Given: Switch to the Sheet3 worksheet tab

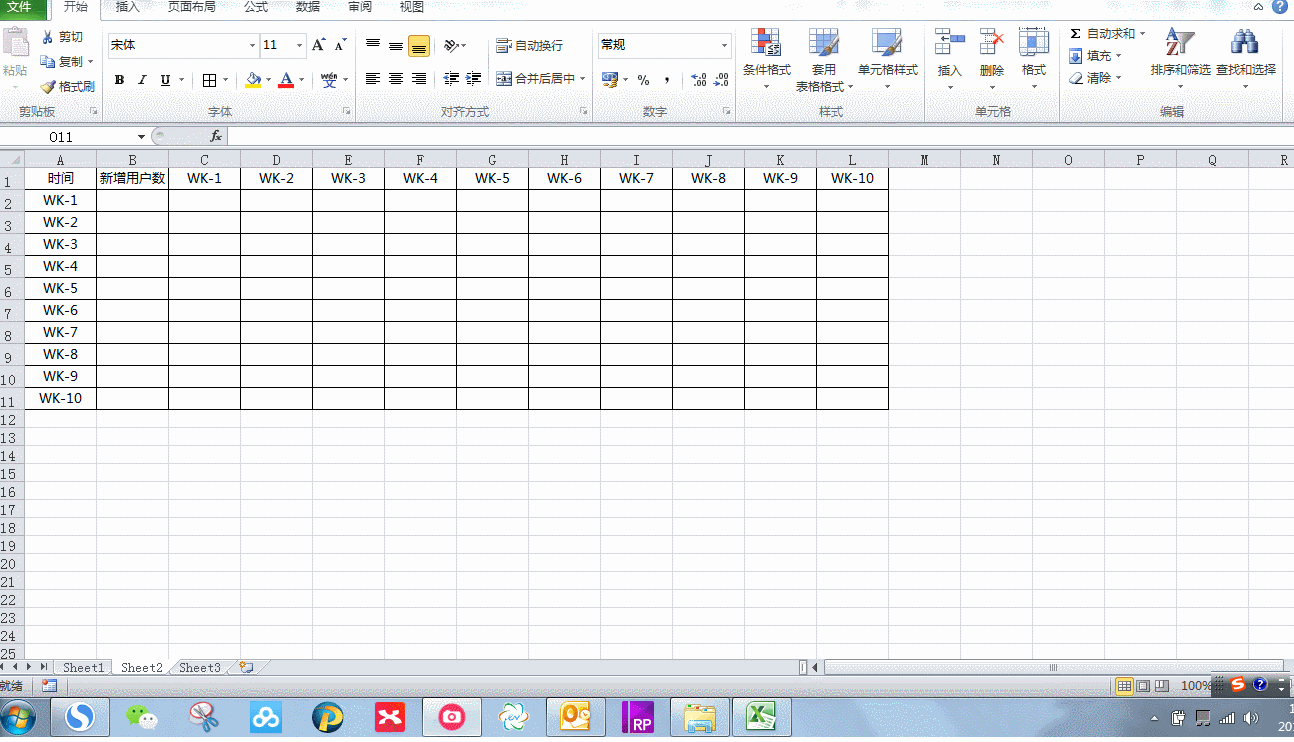Looking at the screenshot, I should click(x=199, y=668).
